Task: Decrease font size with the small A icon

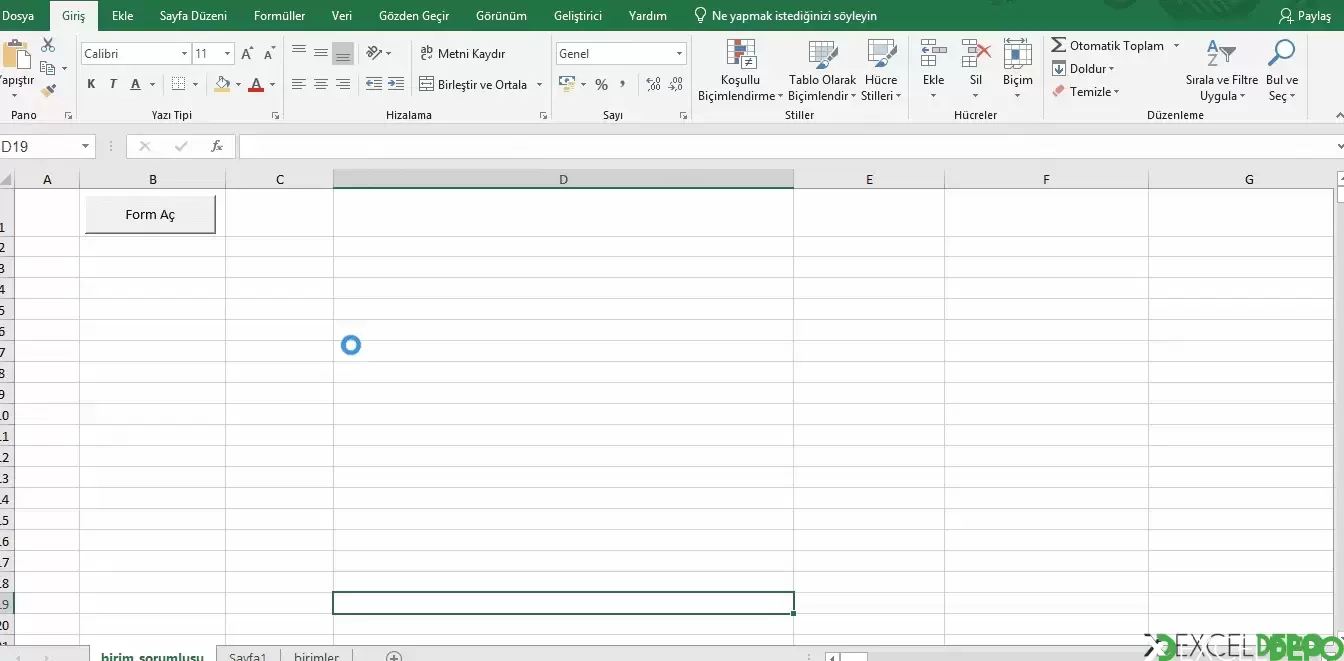Action: pyautogui.click(x=269, y=54)
